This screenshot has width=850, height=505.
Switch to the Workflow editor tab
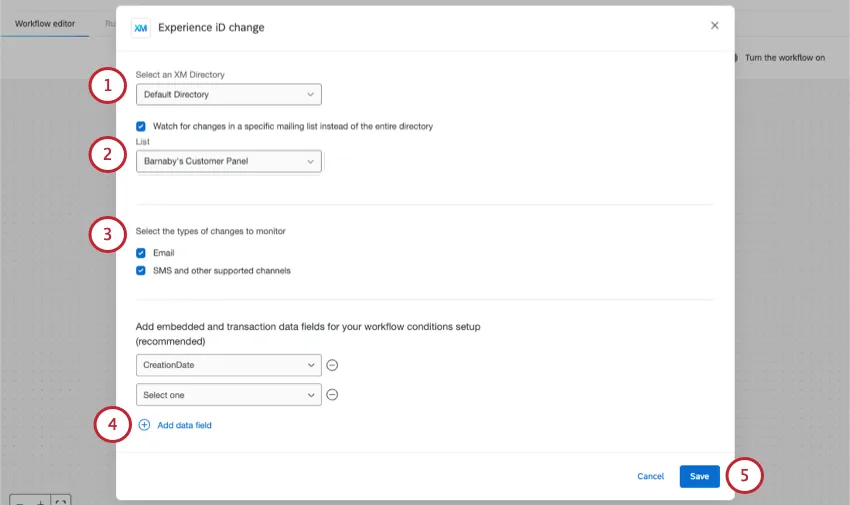45,23
